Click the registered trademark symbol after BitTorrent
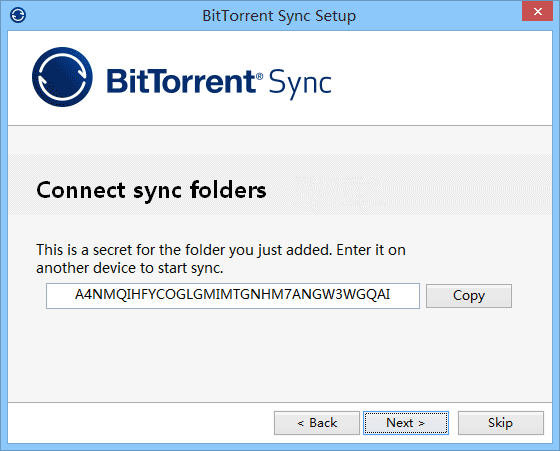 260,76
